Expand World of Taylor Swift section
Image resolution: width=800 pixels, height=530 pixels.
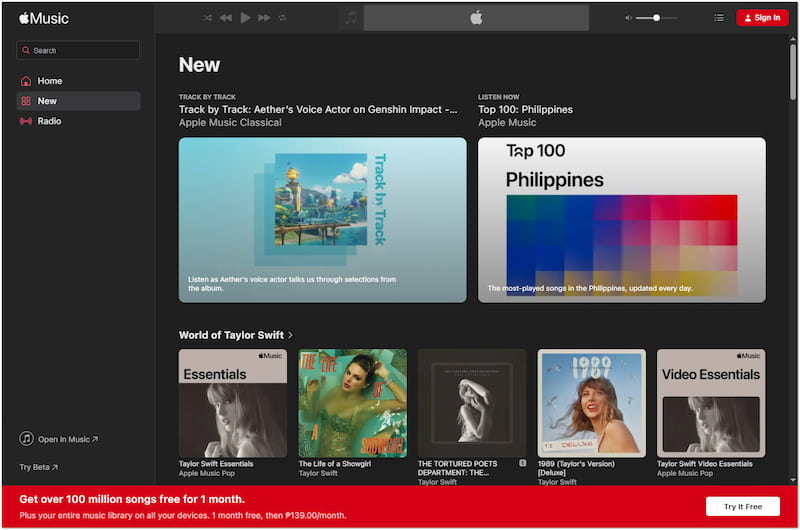(x=236, y=335)
